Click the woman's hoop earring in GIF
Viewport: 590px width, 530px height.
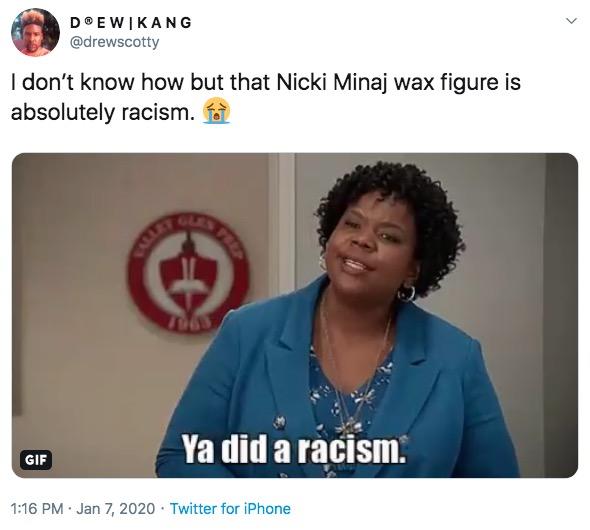(406, 293)
